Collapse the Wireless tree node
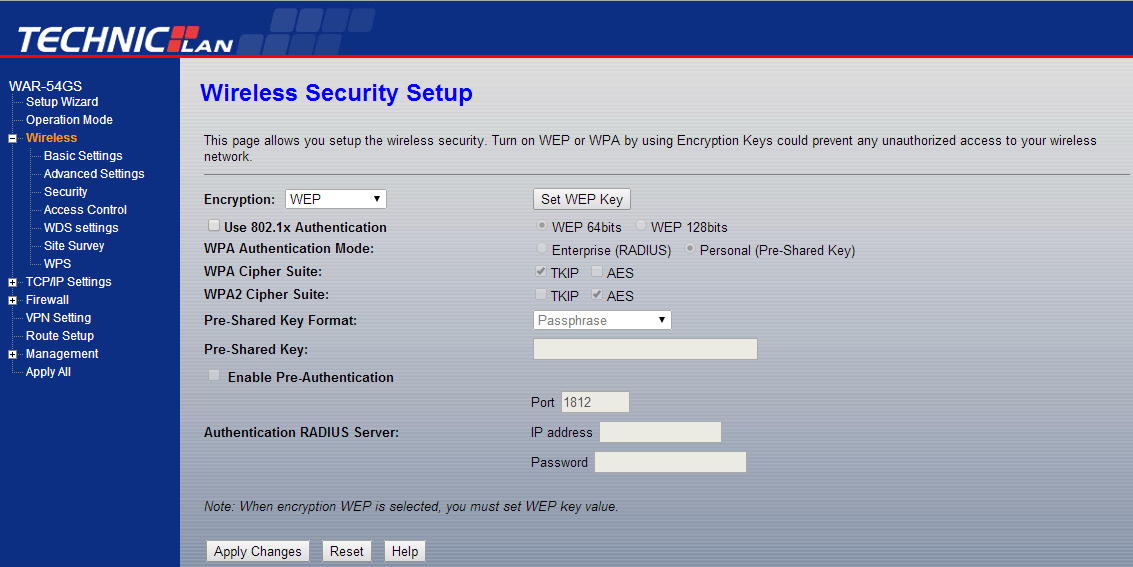The image size is (1133, 567). (12, 139)
